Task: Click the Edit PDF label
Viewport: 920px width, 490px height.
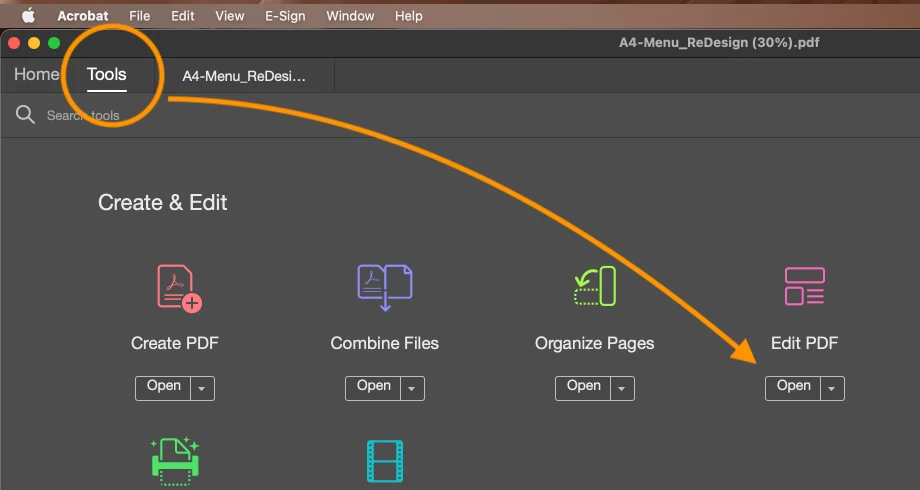Action: coord(804,343)
